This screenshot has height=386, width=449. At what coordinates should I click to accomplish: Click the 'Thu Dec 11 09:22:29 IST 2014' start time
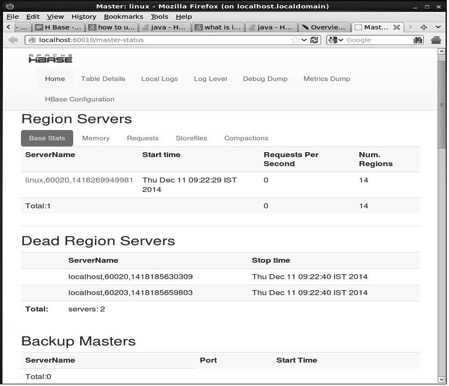point(189,185)
